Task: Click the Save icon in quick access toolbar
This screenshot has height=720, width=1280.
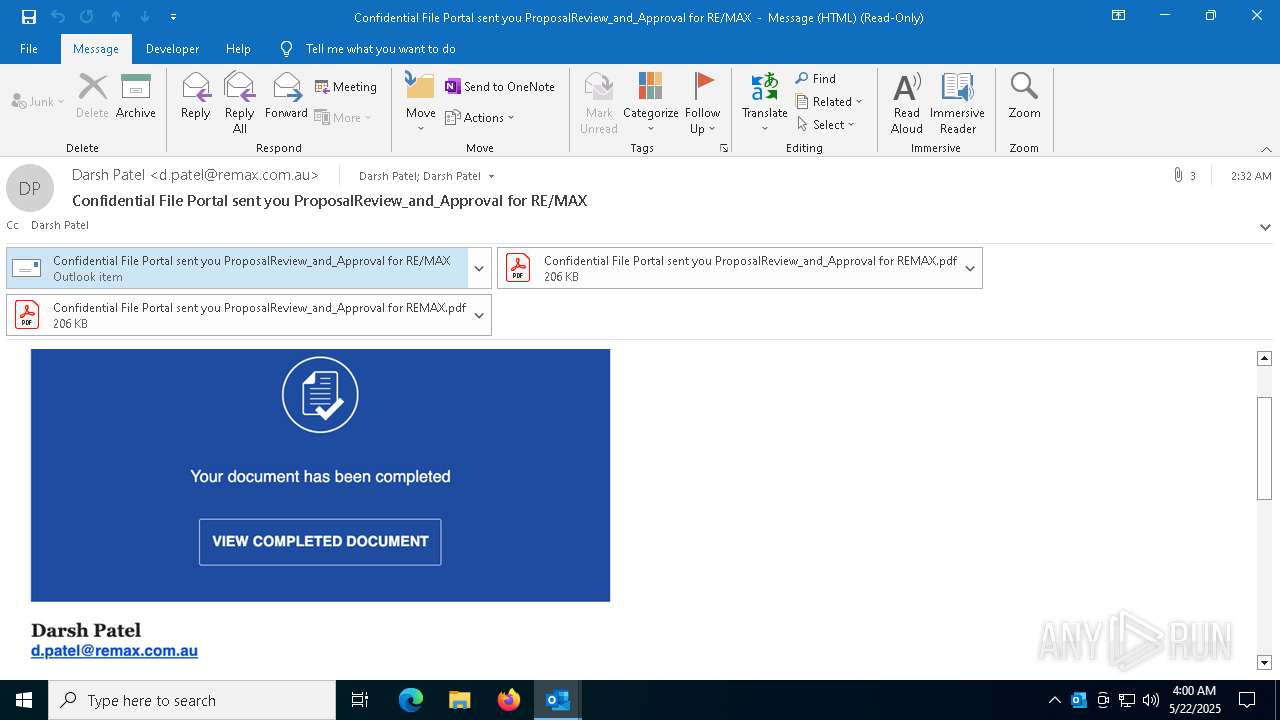Action: (29, 17)
